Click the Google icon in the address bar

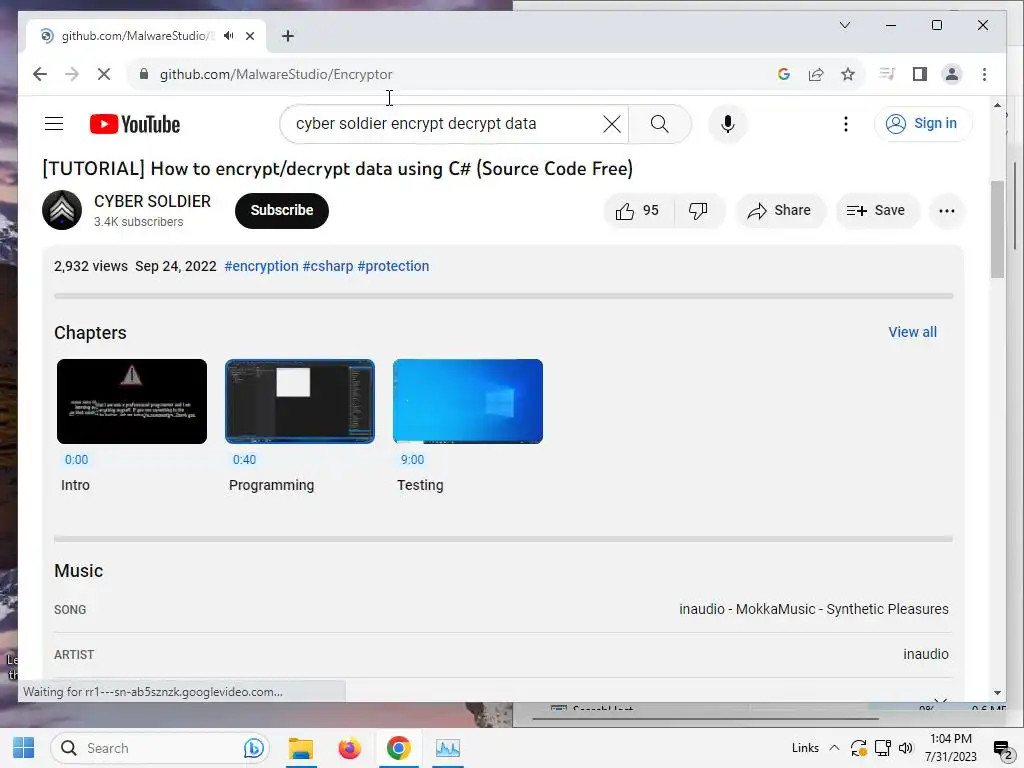(x=784, y=74)
